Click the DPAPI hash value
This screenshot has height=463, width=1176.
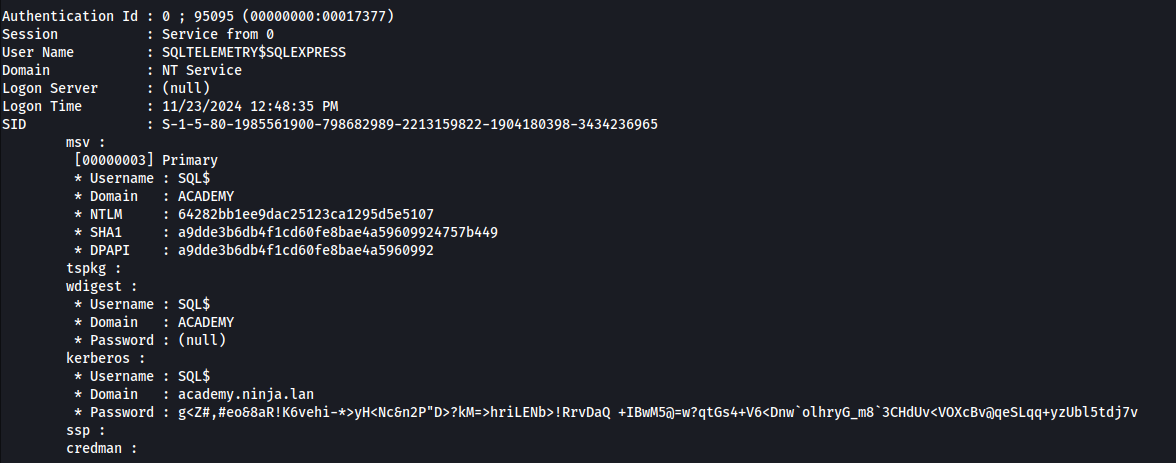[305, 250]
